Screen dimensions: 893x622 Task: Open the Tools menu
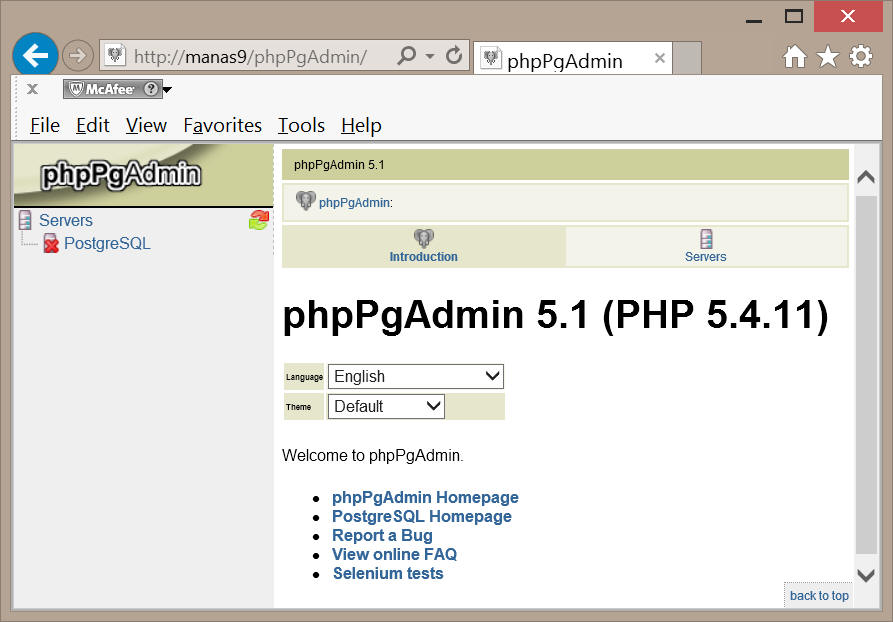click(301, 125)
